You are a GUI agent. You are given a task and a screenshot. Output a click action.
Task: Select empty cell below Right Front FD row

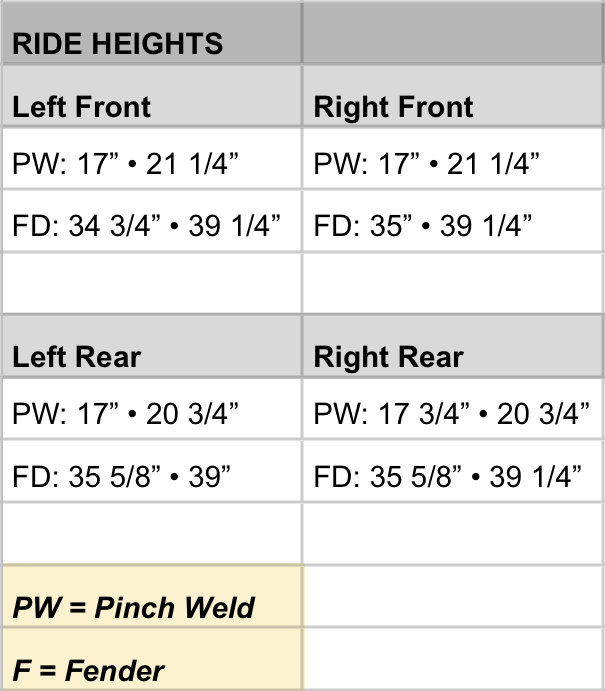point(453,283)
